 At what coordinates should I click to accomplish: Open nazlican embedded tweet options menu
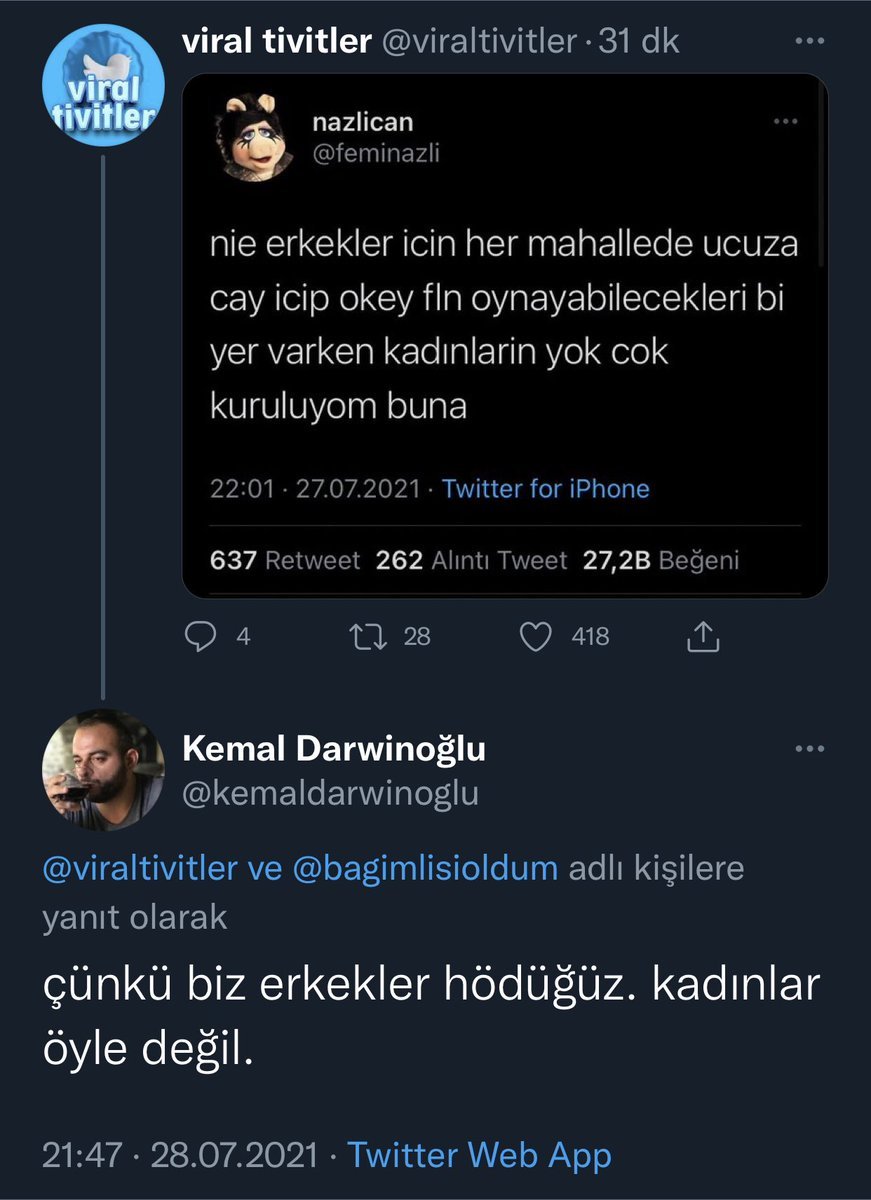[x=785, y=121]
